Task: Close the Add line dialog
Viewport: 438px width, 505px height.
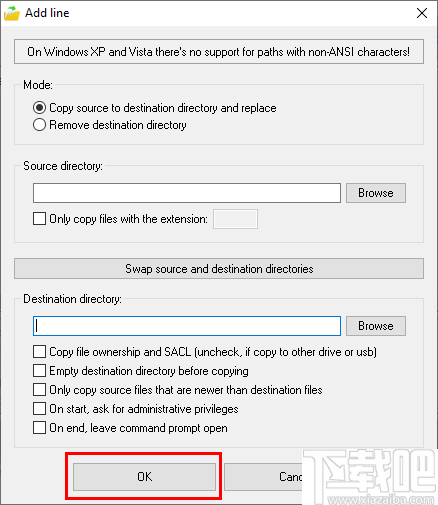Action: pyautogui.click(x=422, y=13)
